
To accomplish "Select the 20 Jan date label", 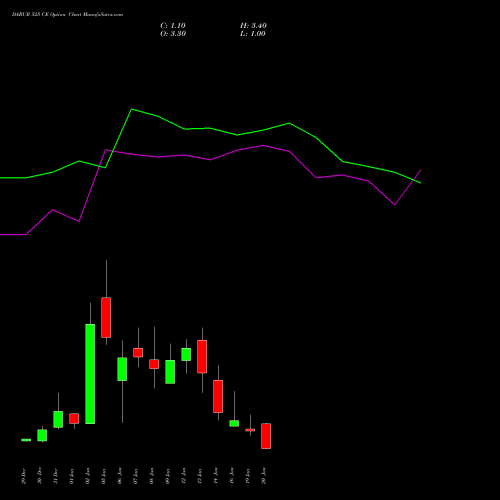I will 264,476.
